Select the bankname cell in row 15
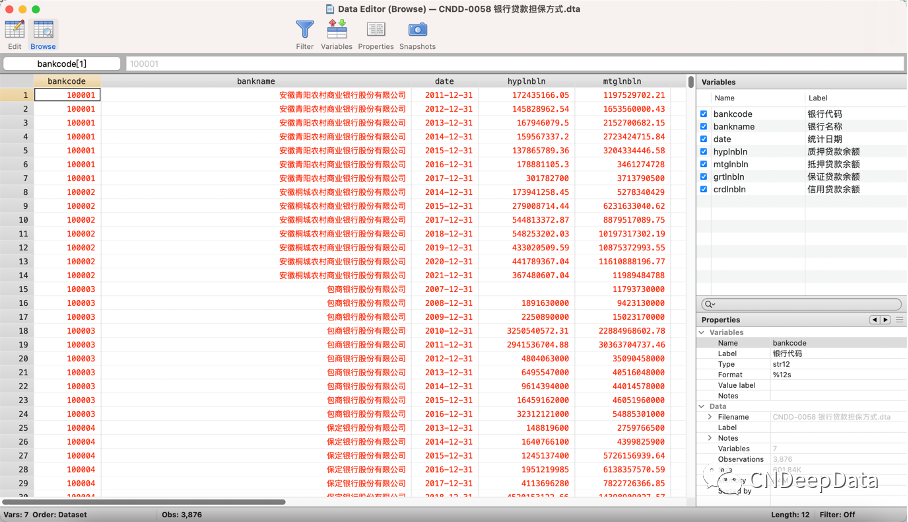The width and height of the screenshot is (908, 522). point(256,289)
